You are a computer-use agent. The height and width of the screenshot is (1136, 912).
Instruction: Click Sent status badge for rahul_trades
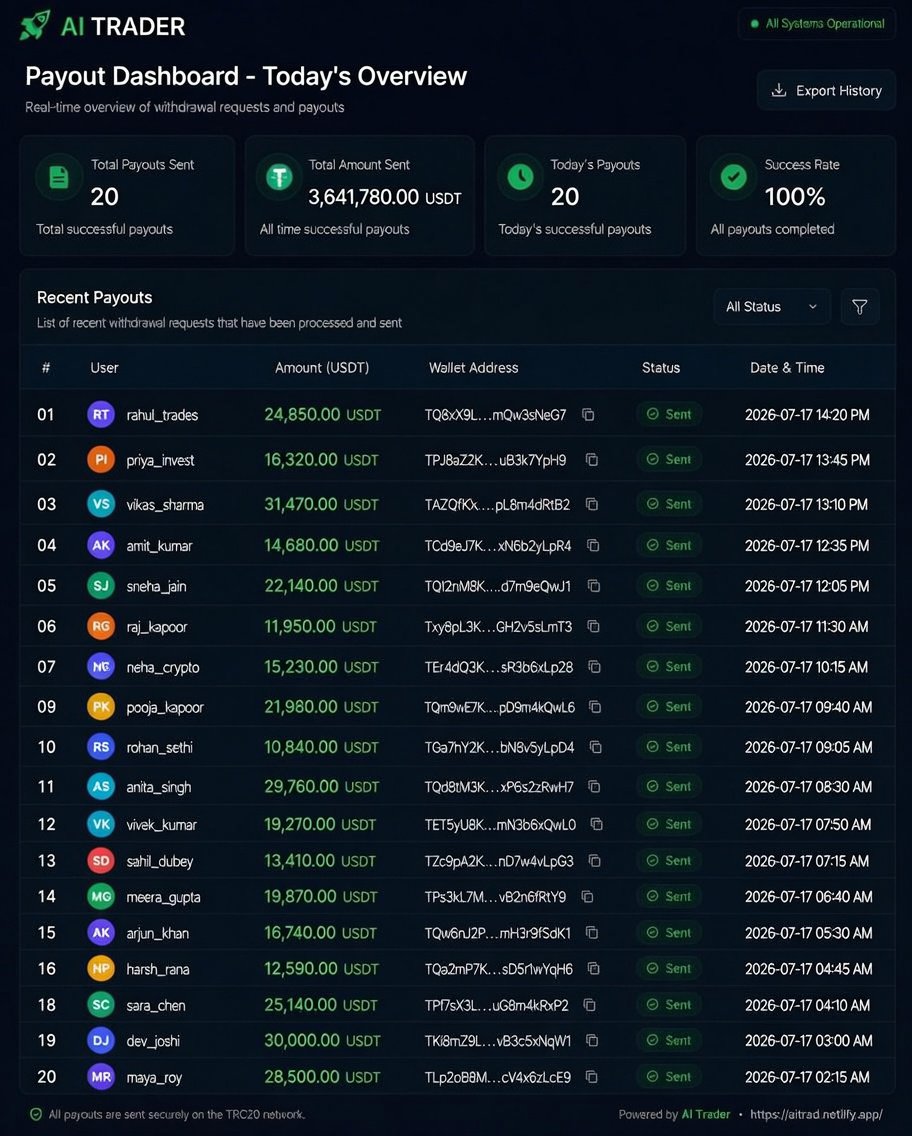pos(669,414)
